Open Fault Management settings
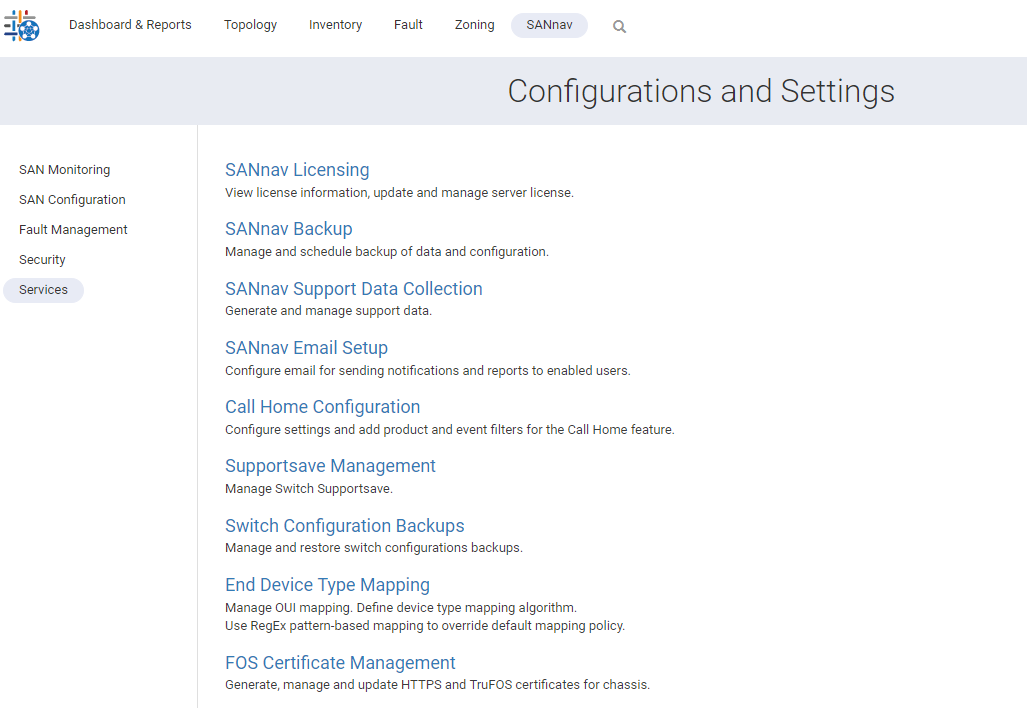 73,229
